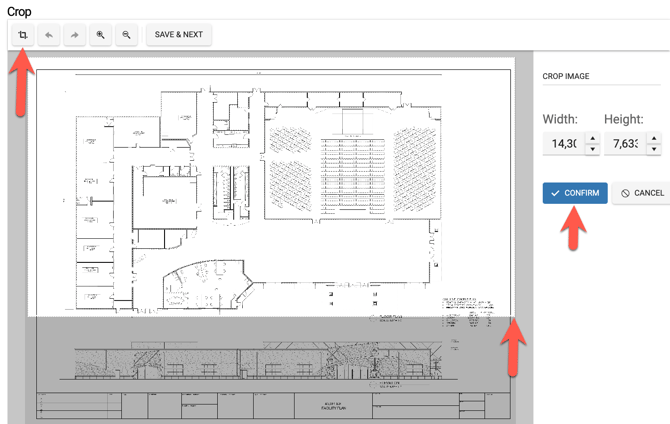Decrease Height using the down stepper arrow
Image resolution: width=670 pixels, height=424 pixels.
654,150
